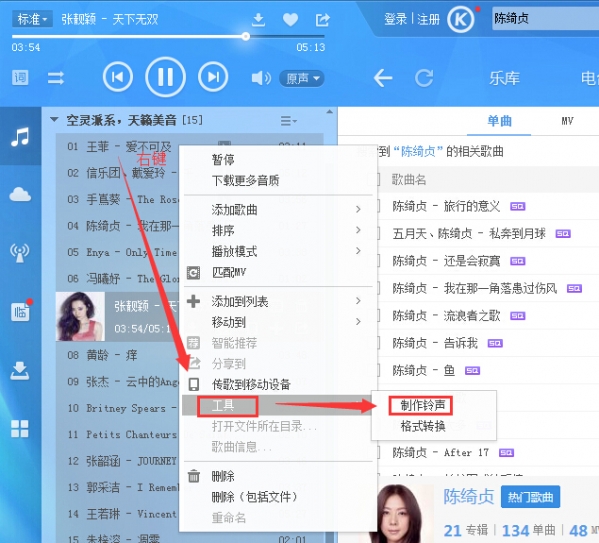Viewport: 599px width, 543px height.
Task: Change playback order with the shuffle arrows icon
Action: pos(56,78)
